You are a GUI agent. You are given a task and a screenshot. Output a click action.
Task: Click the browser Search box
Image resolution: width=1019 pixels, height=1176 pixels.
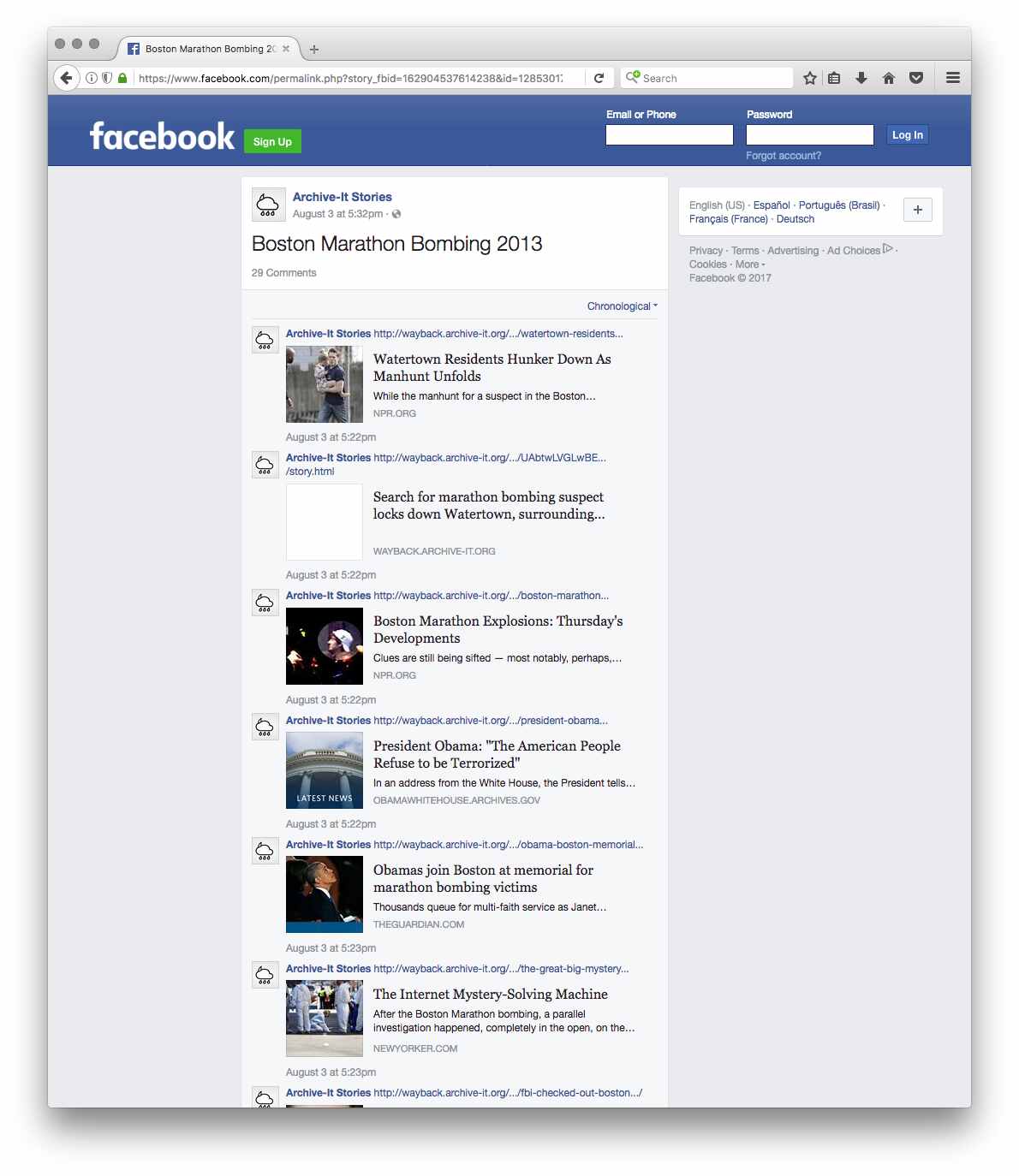click(707, 78)
